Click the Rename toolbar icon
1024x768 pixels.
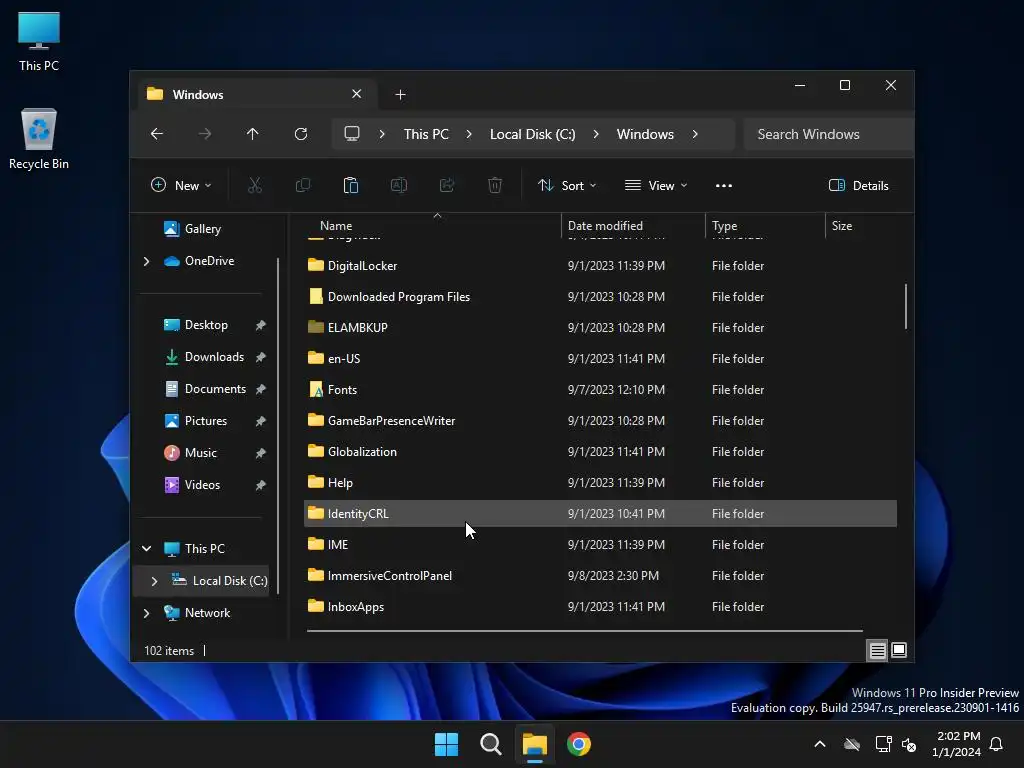pyautogui.click(x=399, y=185)
